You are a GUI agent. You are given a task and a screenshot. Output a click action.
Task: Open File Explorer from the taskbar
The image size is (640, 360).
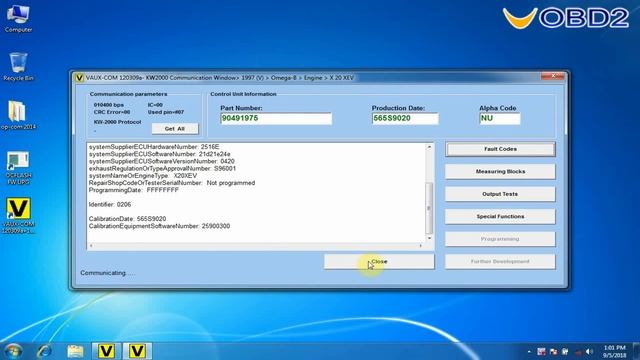click(76, 351)
